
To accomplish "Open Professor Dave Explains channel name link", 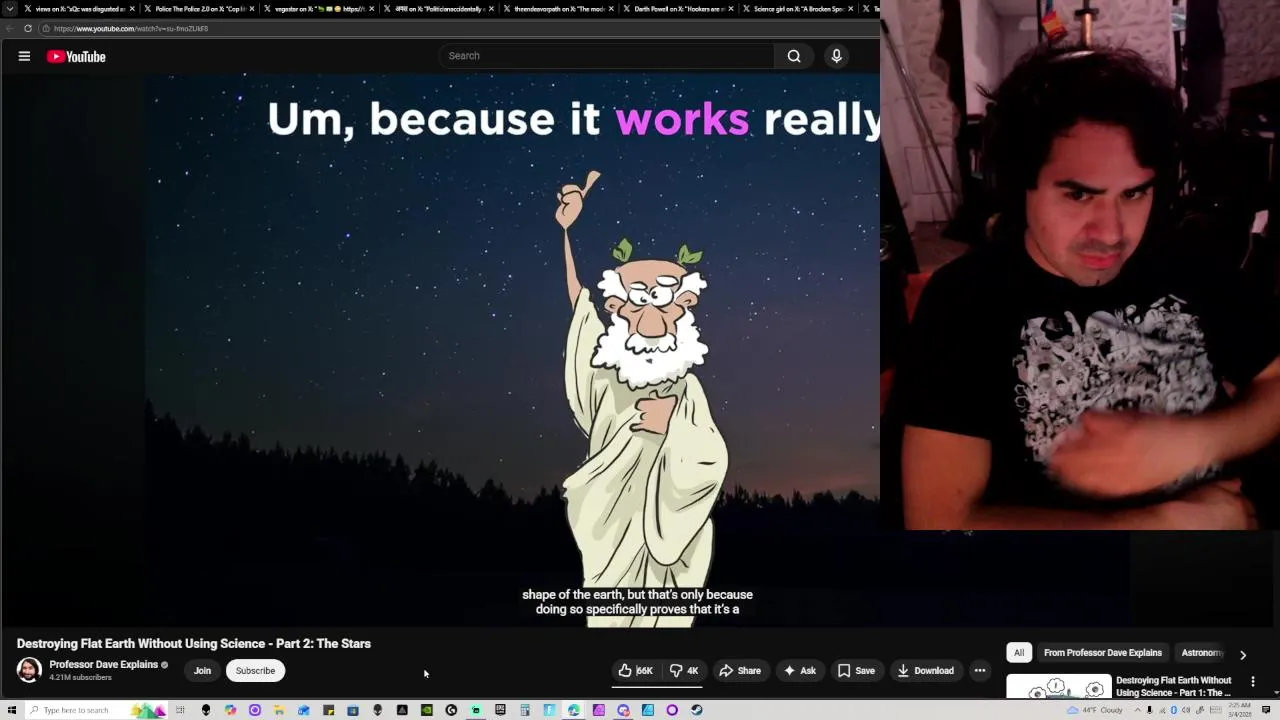I will coord(104,664).
